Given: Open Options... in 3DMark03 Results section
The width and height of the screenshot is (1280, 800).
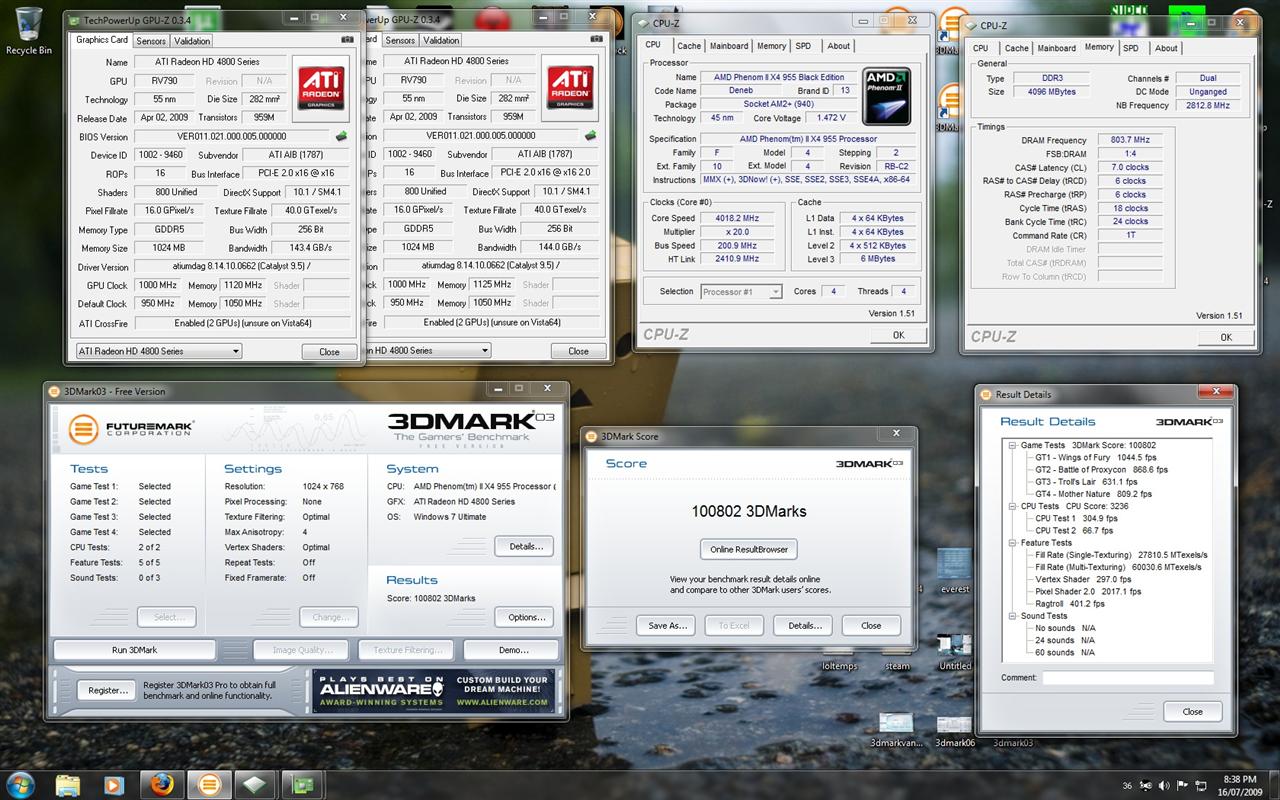Looking at the screenshot, I should click(525, 617).
